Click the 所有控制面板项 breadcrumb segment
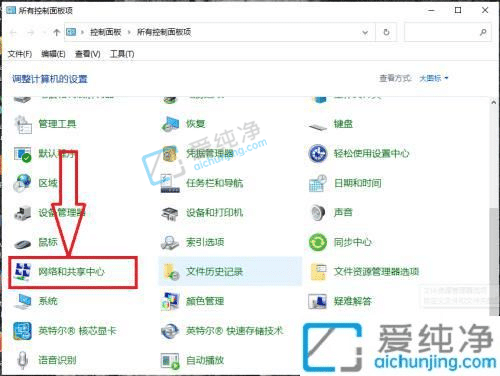The image size is (500, 376). pyautogui.click(x=164, y=32)
